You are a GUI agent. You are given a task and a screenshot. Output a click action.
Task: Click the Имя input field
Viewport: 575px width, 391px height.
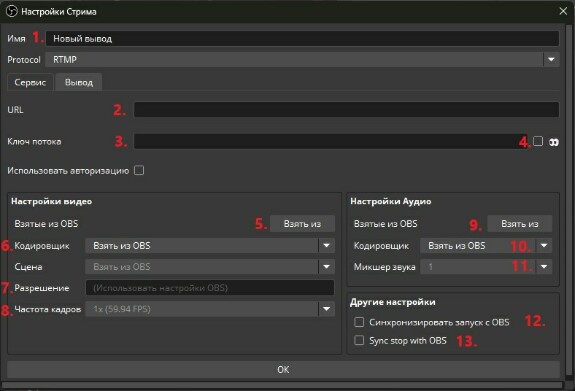302,39
